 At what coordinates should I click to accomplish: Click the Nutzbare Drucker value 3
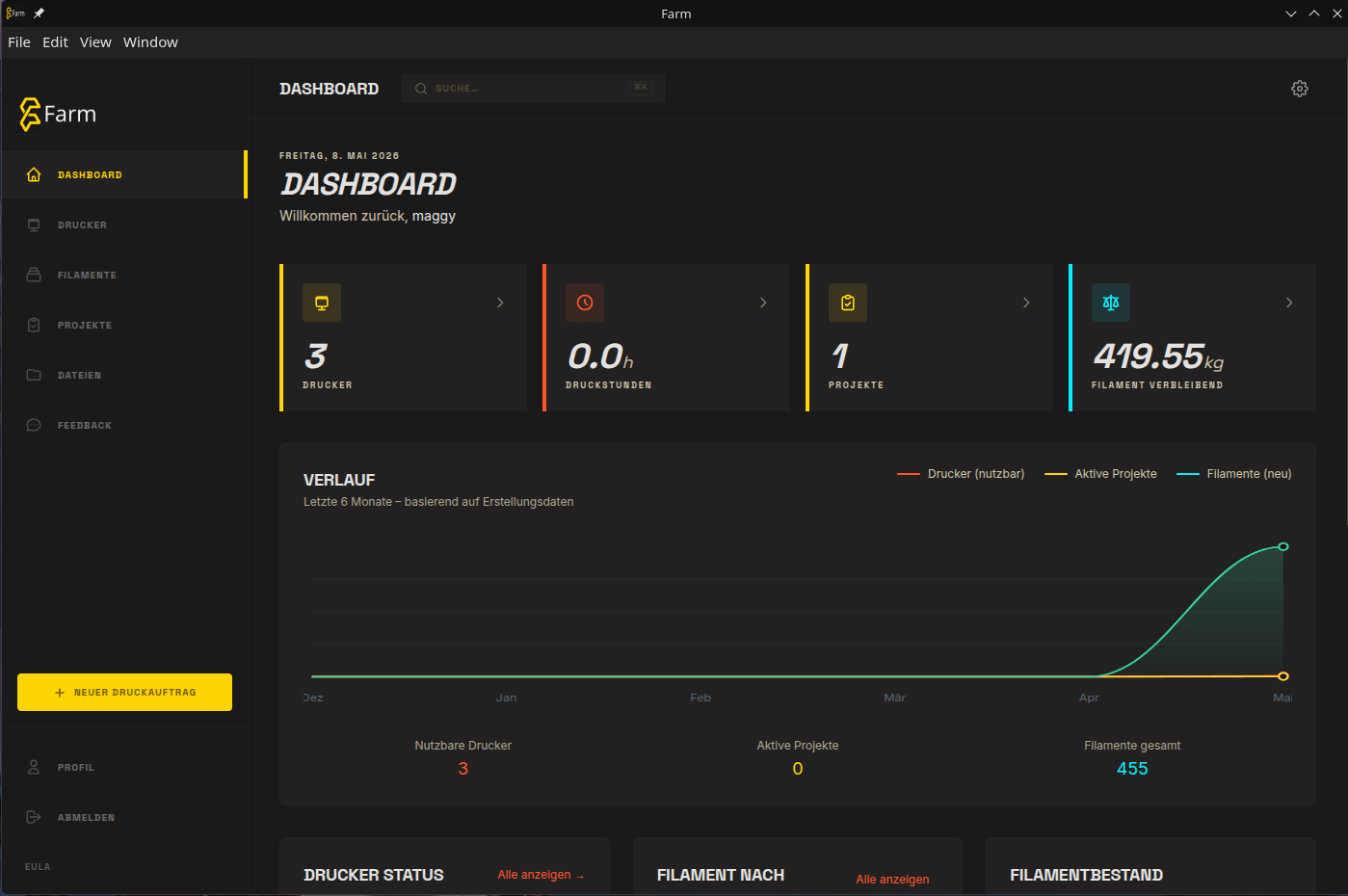[x=463, y=769]
